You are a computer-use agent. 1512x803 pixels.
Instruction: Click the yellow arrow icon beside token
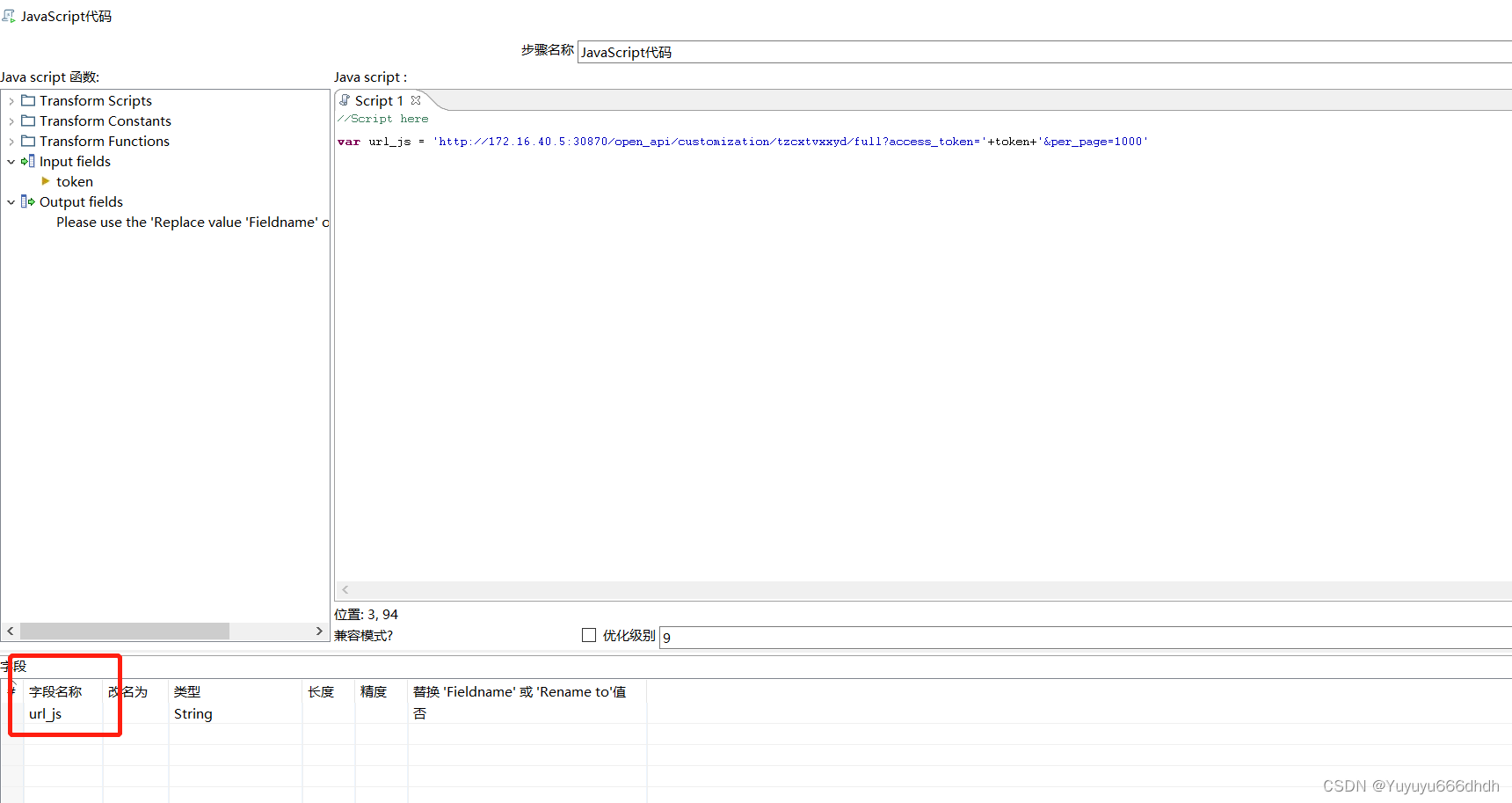click(47, 181)
